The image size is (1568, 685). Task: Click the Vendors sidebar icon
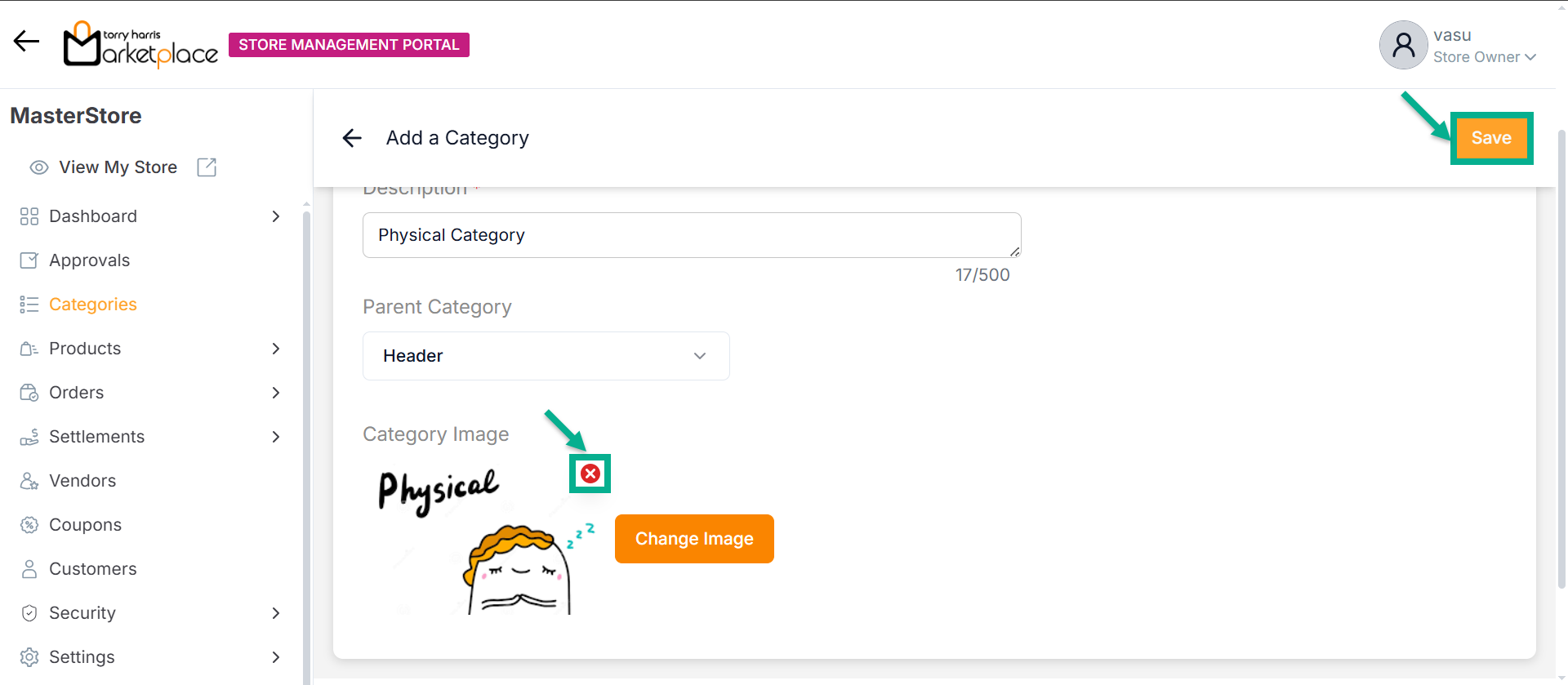pos(29,481)
